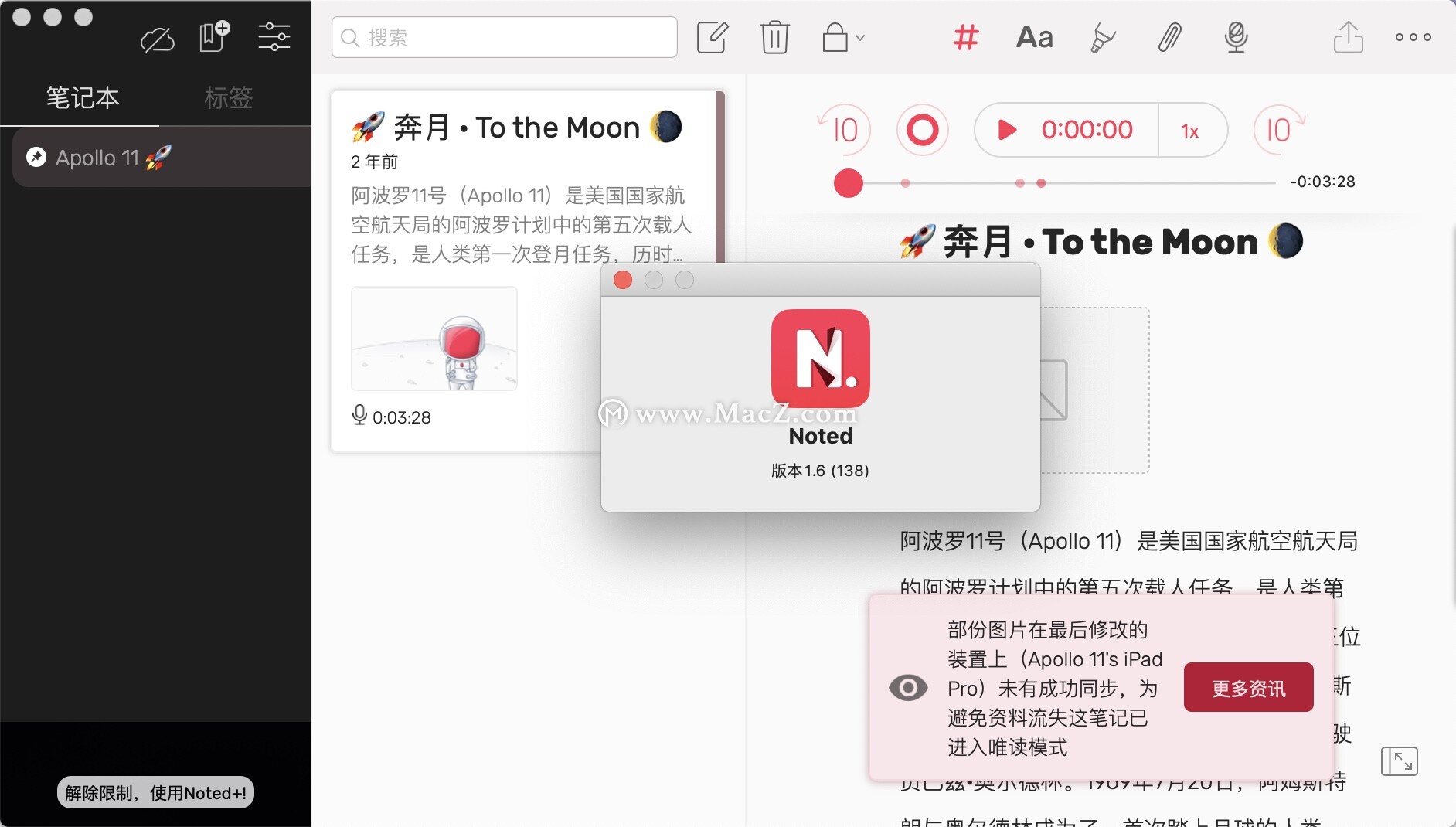Skip audio forward 10 seconds

pos(1279,130)
